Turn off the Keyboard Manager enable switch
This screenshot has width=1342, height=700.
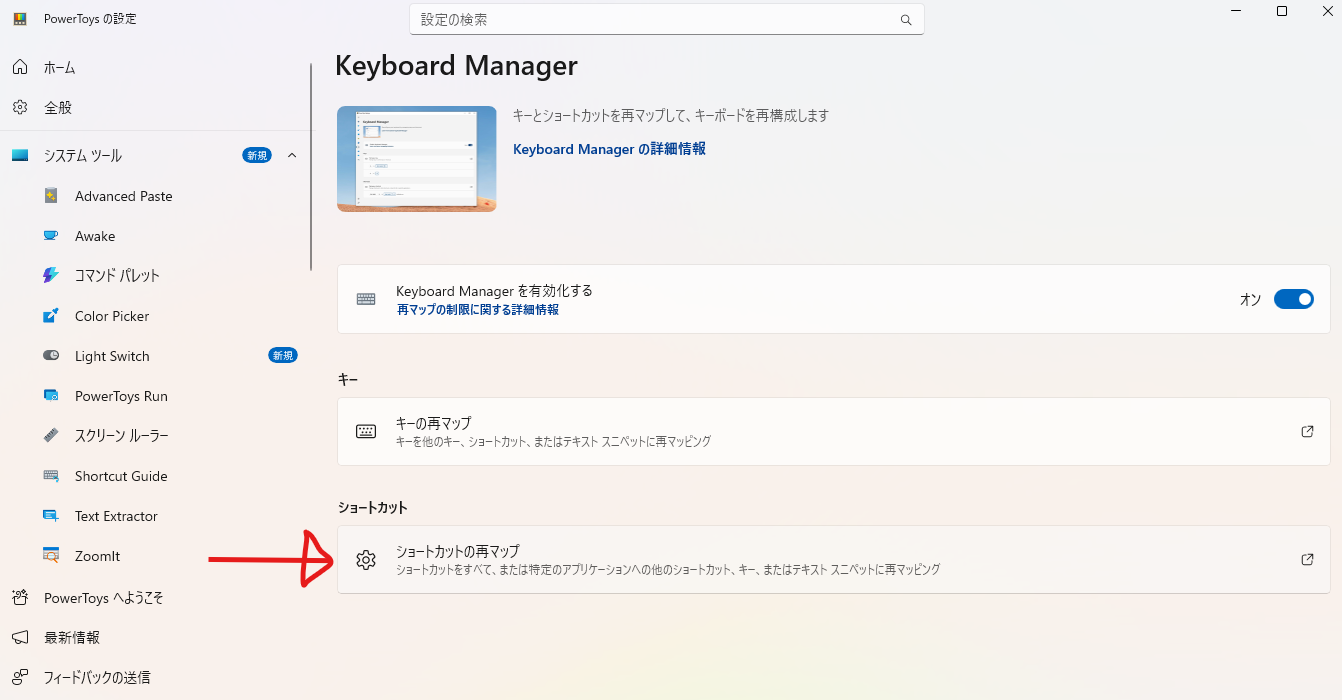[1294, 299]
